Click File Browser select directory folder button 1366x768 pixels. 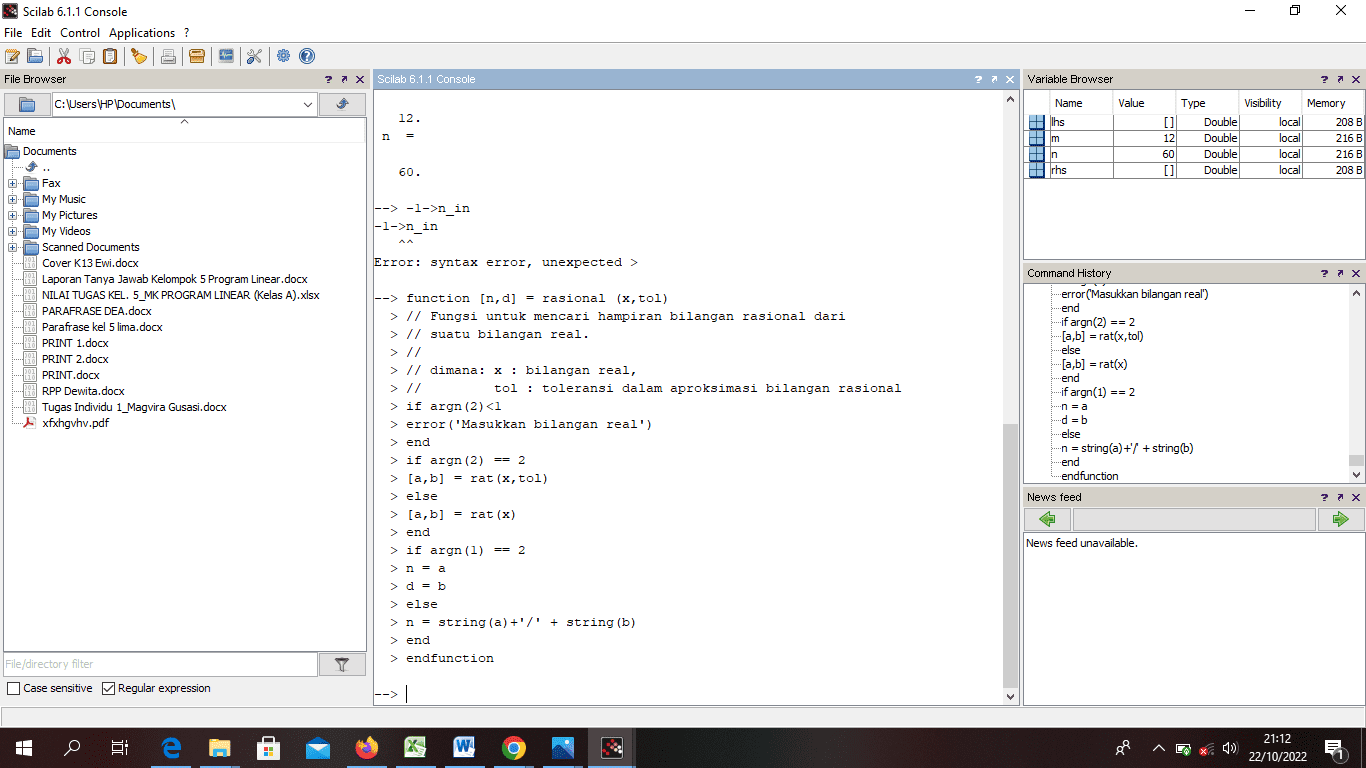coord(27,104)
